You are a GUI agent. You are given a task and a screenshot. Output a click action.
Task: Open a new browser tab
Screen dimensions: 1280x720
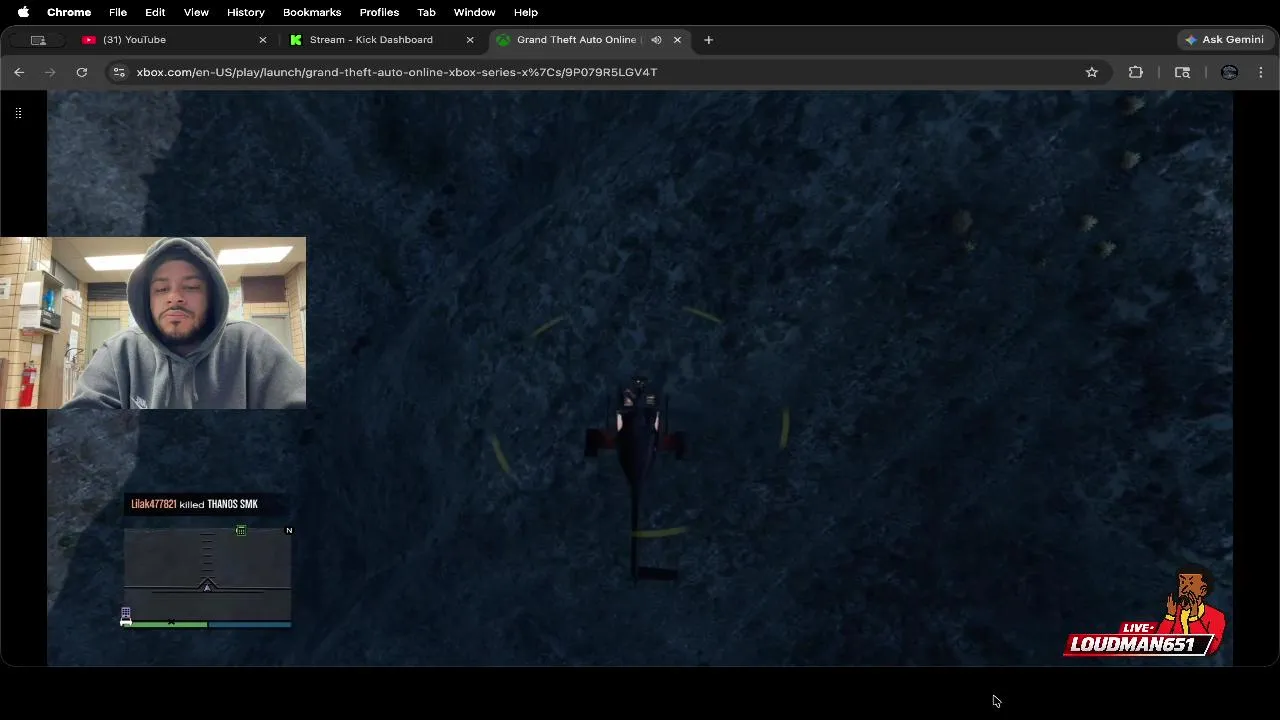click(708, 40)
